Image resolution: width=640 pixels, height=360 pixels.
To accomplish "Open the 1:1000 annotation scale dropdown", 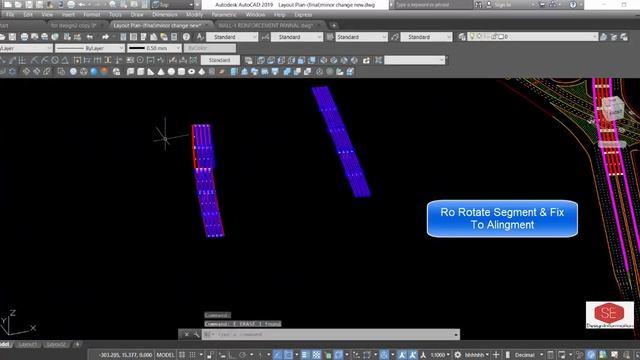I will click(440, 355).
